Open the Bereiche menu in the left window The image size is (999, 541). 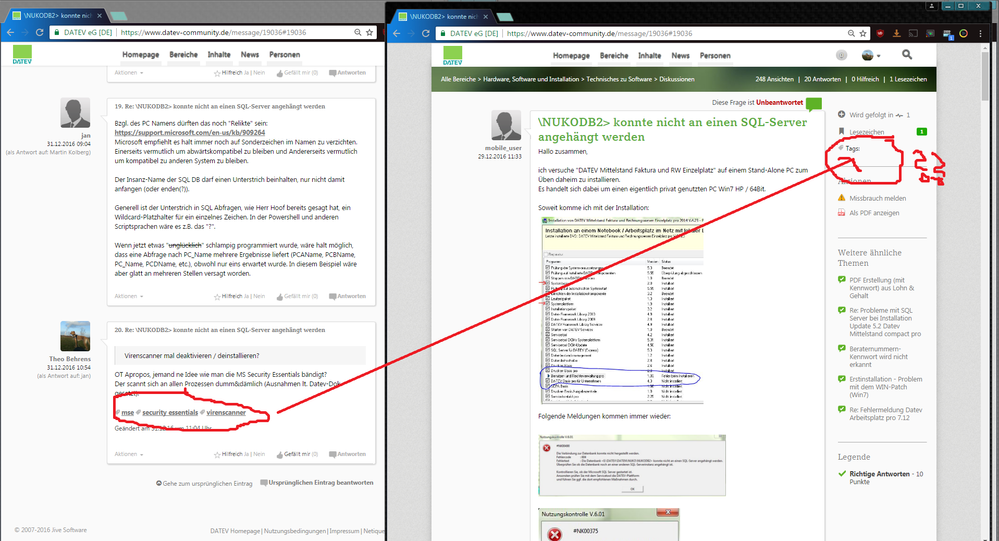[183, 55]
